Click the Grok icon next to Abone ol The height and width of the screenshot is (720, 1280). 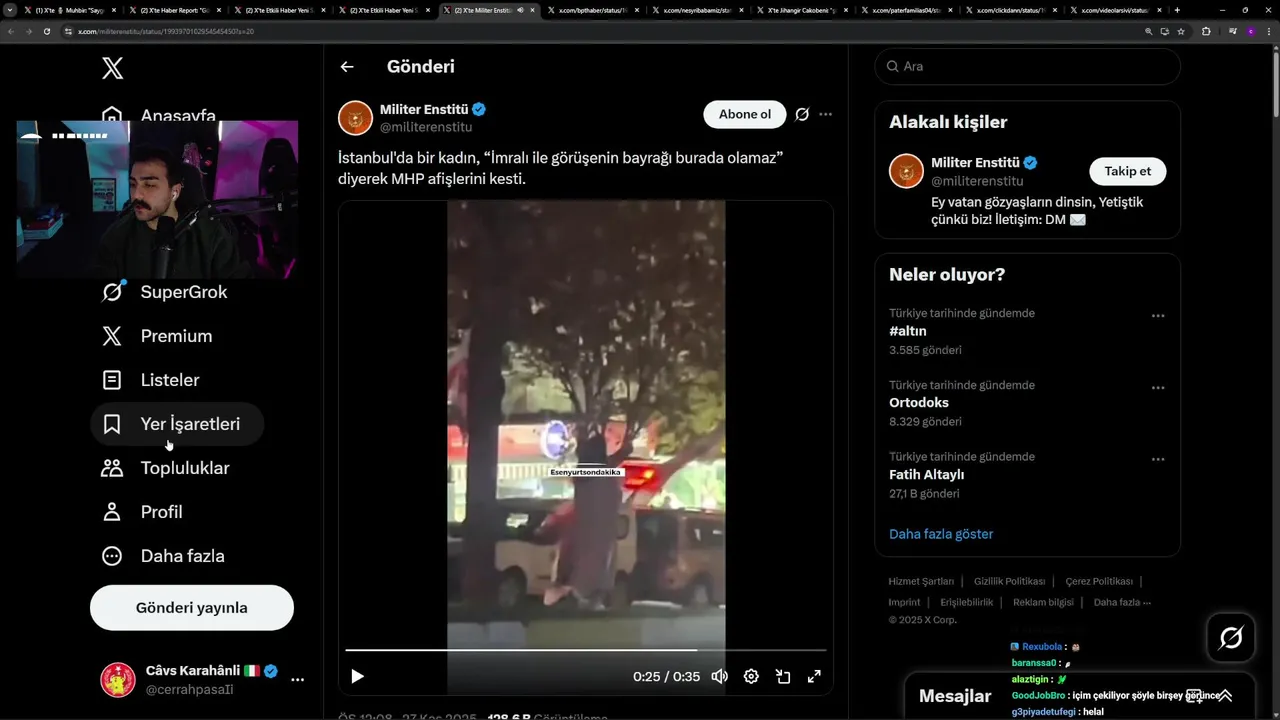coord(802,114)
